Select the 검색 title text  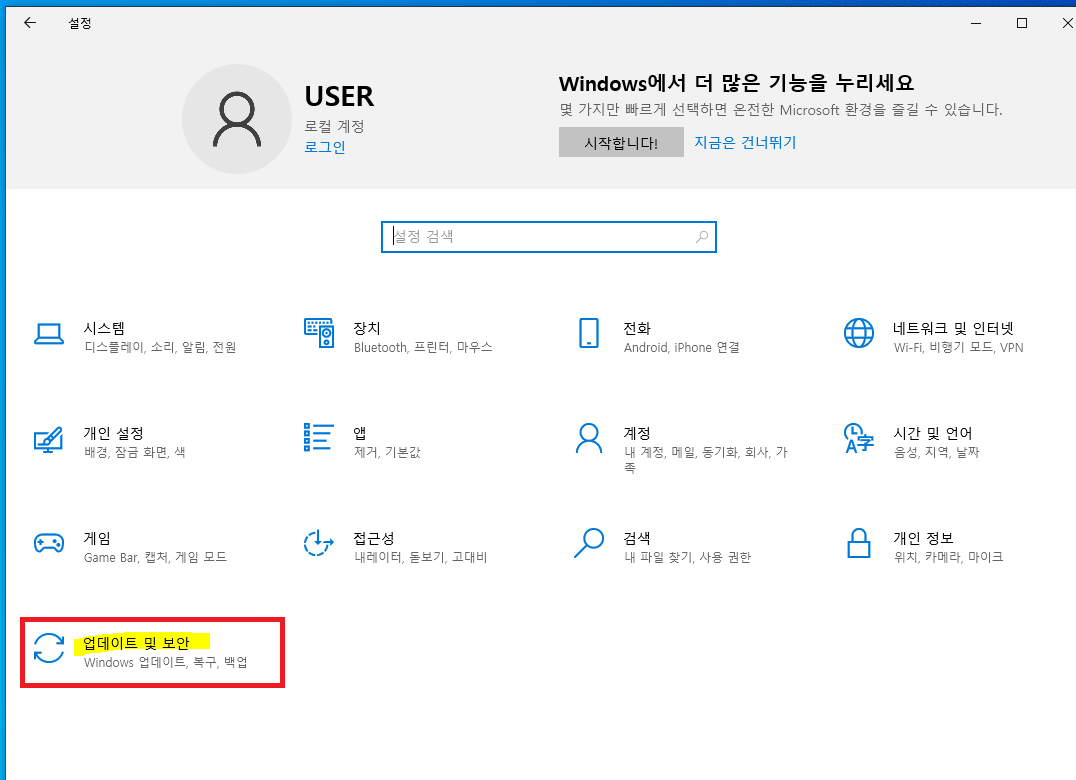637,538
